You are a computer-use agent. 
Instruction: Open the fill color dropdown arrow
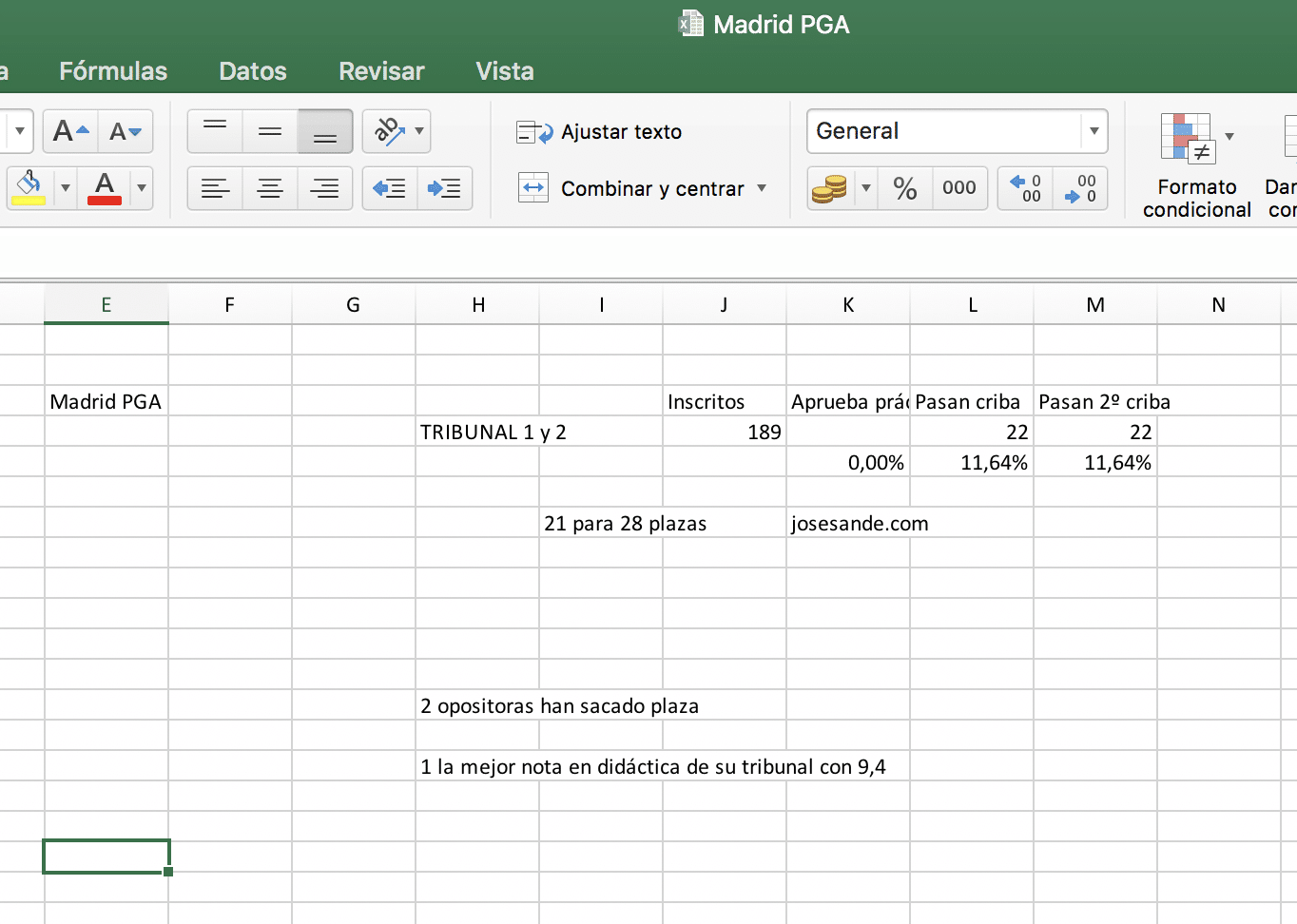tap(66, 188)
